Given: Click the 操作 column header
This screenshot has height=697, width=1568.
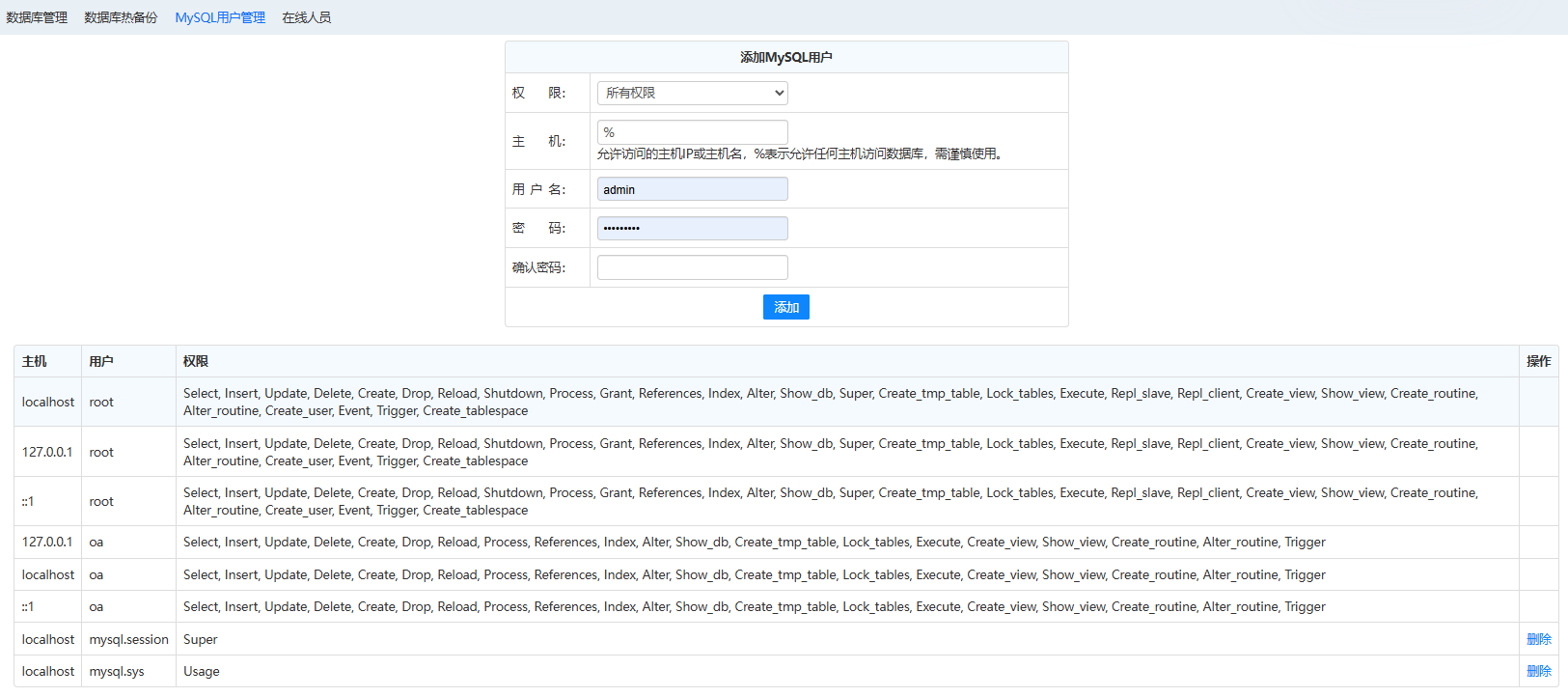Looking at the screenshot, I should pos(1538,361).
